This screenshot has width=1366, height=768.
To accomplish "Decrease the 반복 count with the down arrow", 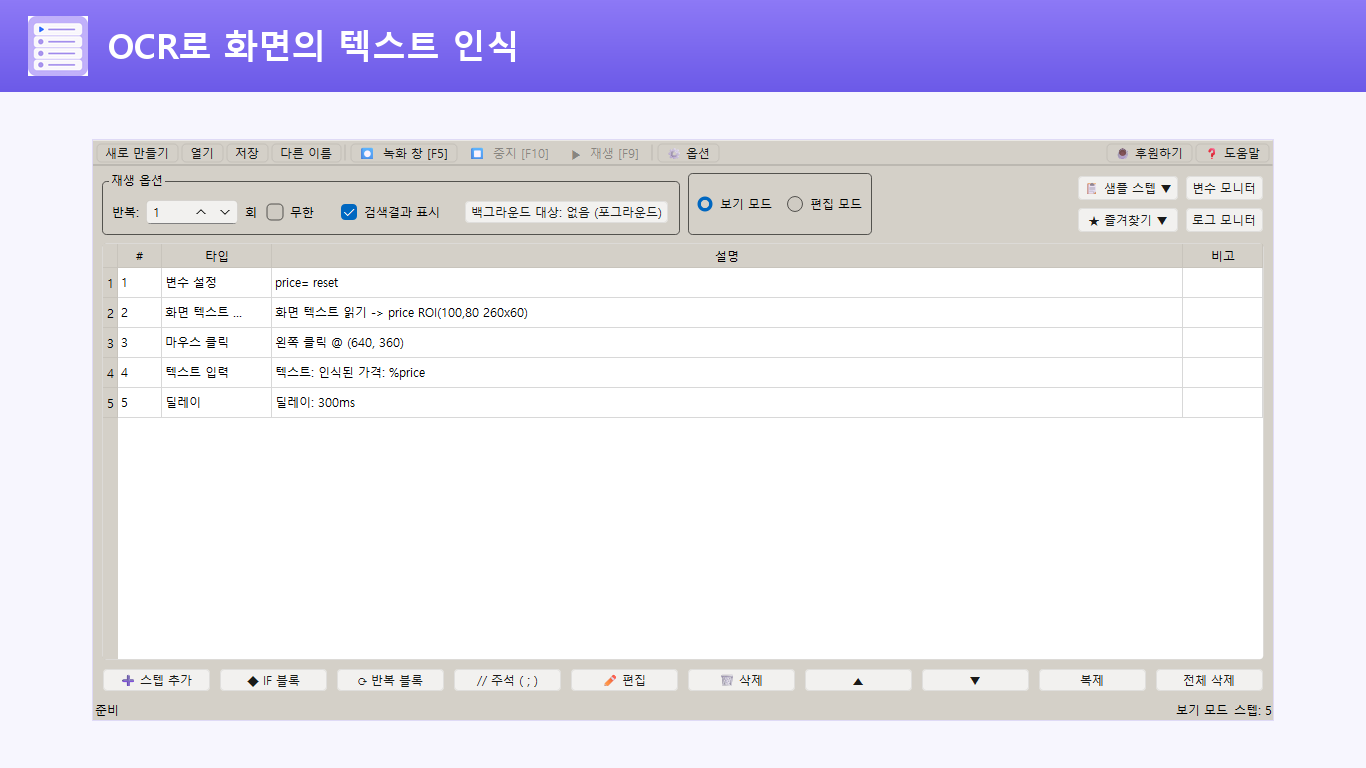I will [x=224, y=212].
